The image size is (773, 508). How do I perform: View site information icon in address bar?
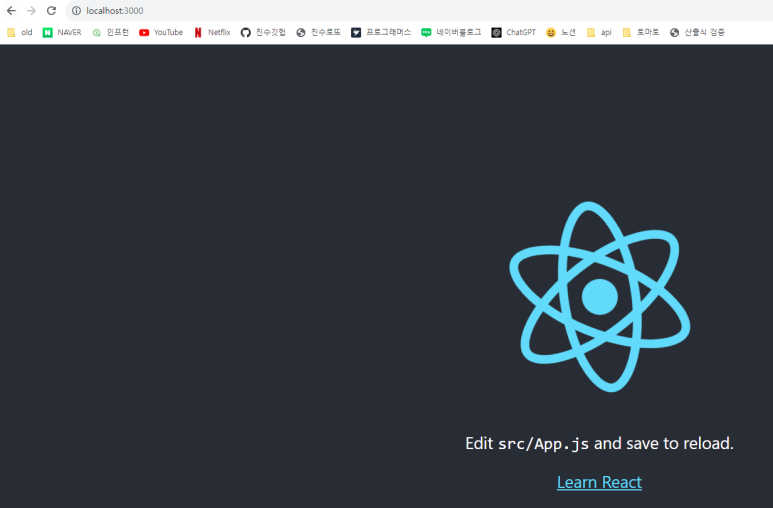76,10
